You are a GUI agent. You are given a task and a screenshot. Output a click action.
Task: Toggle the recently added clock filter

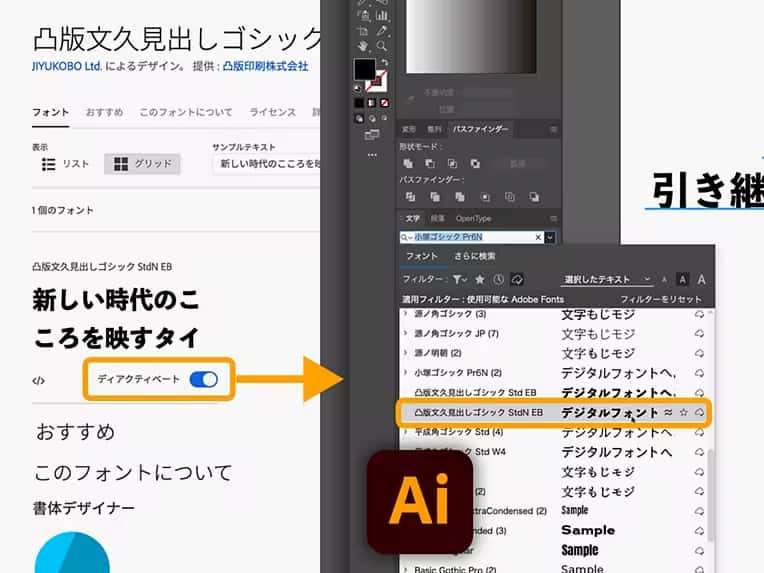498,279
